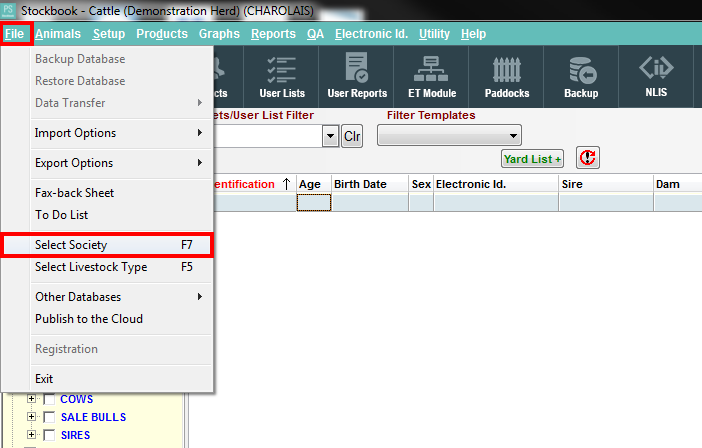Expand the SALE BULLS tree node
This screenshot has height=448, width=702.
coord(31,417)
